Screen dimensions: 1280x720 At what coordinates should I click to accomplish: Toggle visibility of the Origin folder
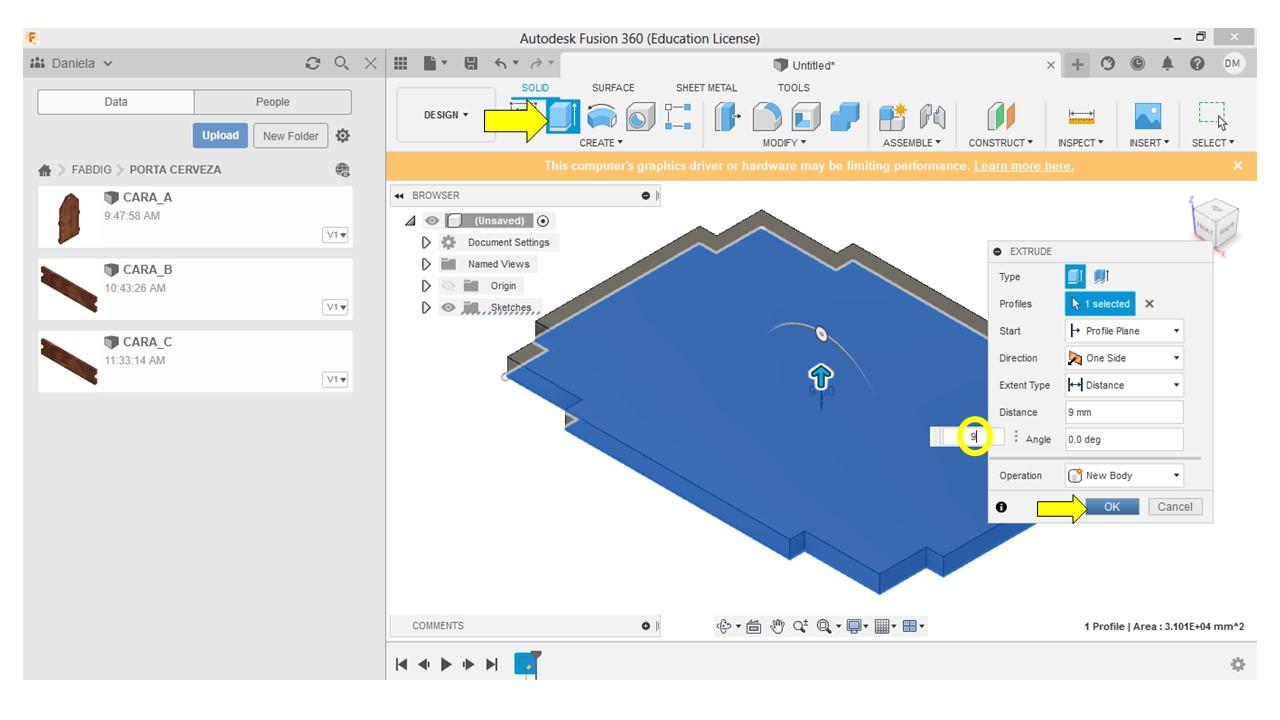pyautogui.click(x=447, y=286)
